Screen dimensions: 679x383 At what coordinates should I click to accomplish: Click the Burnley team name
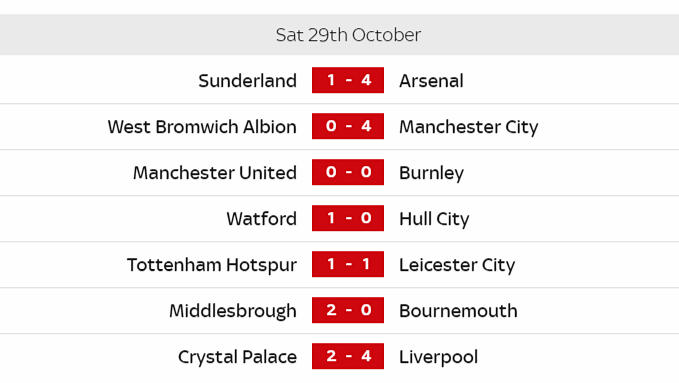coord(431,173)
